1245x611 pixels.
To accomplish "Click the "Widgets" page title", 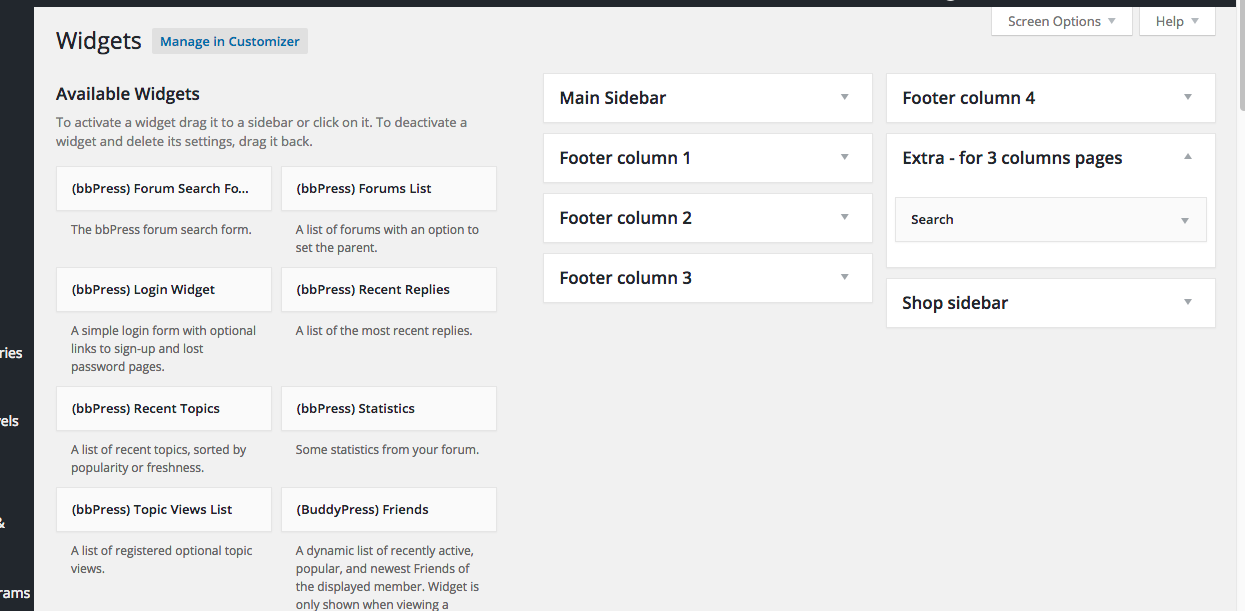I will 99,41.
